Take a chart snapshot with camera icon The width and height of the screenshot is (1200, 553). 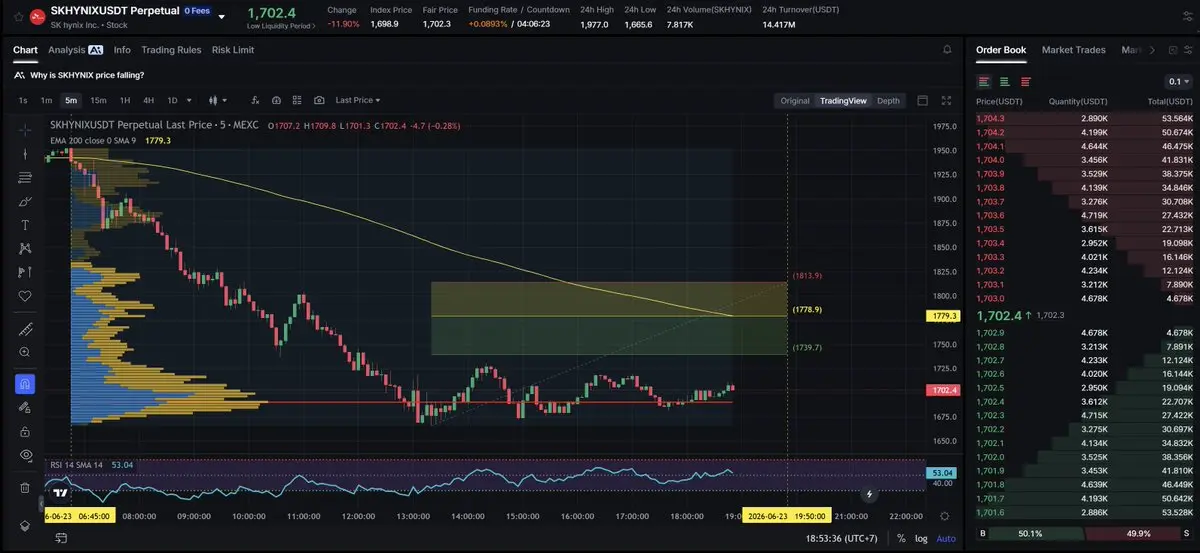(x=319, y=100)
